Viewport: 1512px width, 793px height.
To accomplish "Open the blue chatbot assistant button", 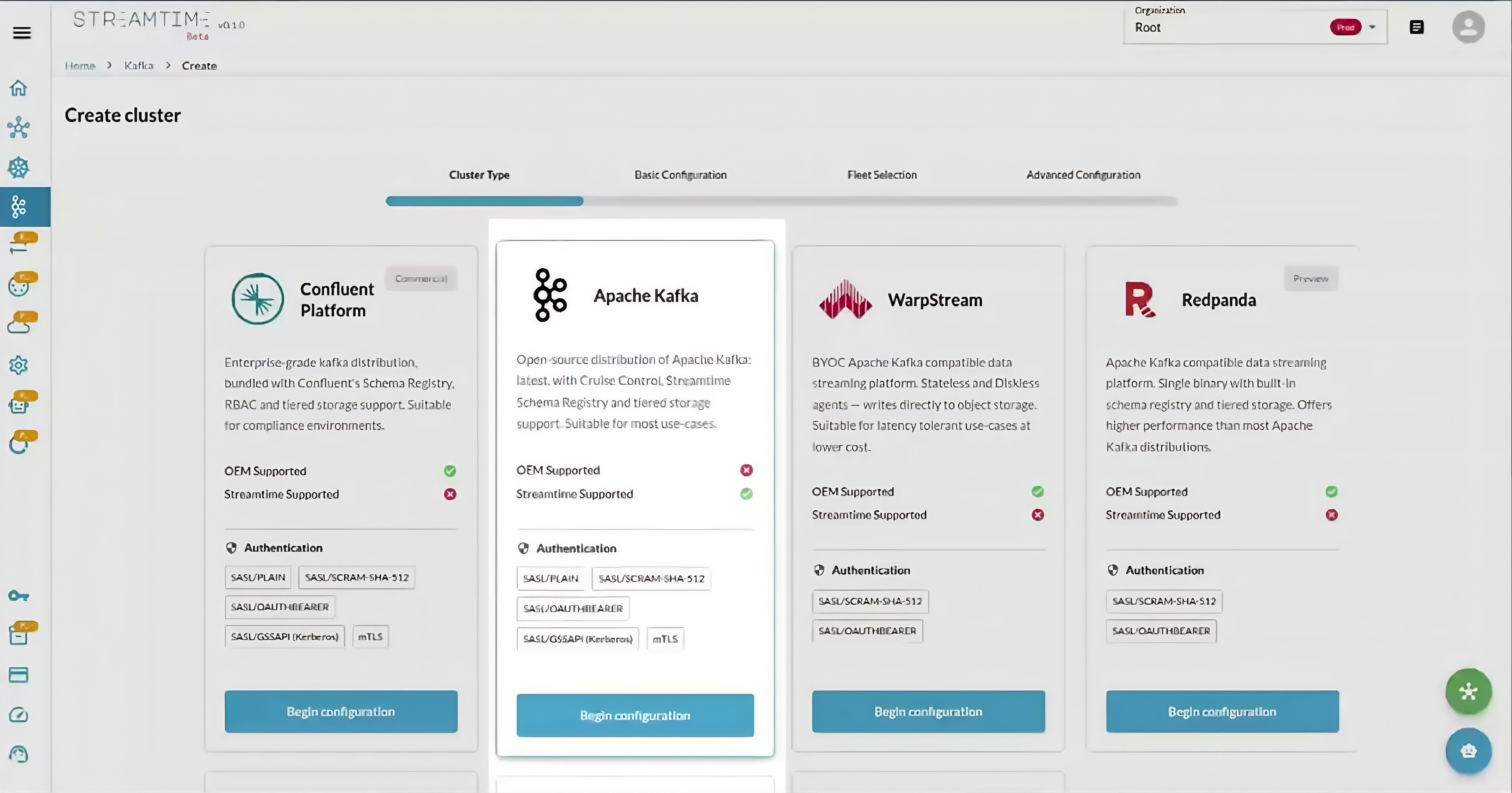I will (x=1469, y=751).
